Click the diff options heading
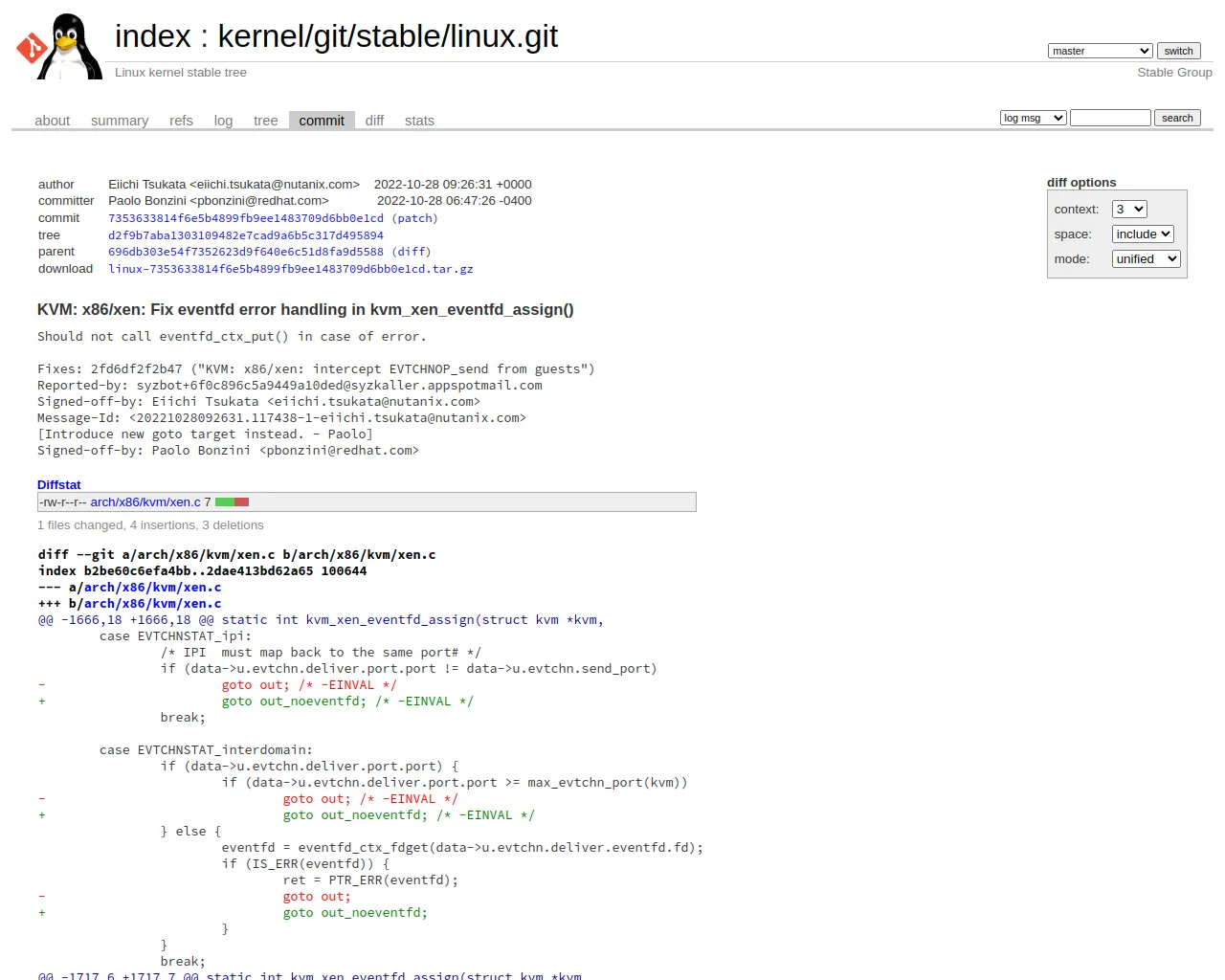 point(1081,183)
